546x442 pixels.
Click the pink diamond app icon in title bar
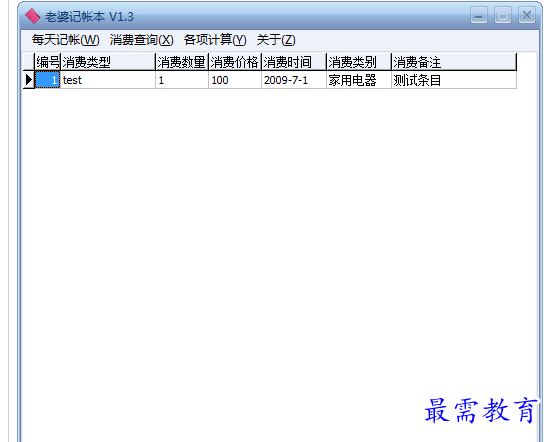tap(32, 16)
